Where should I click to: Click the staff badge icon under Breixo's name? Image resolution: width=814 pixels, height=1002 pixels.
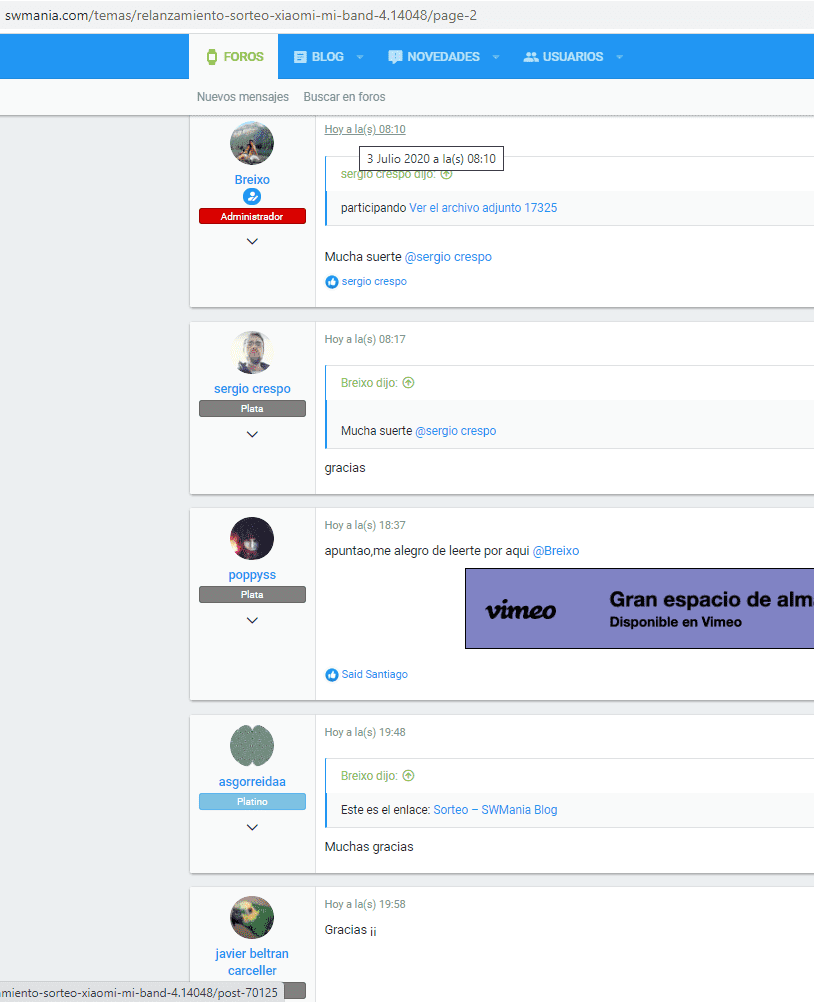tap(252, 197)
